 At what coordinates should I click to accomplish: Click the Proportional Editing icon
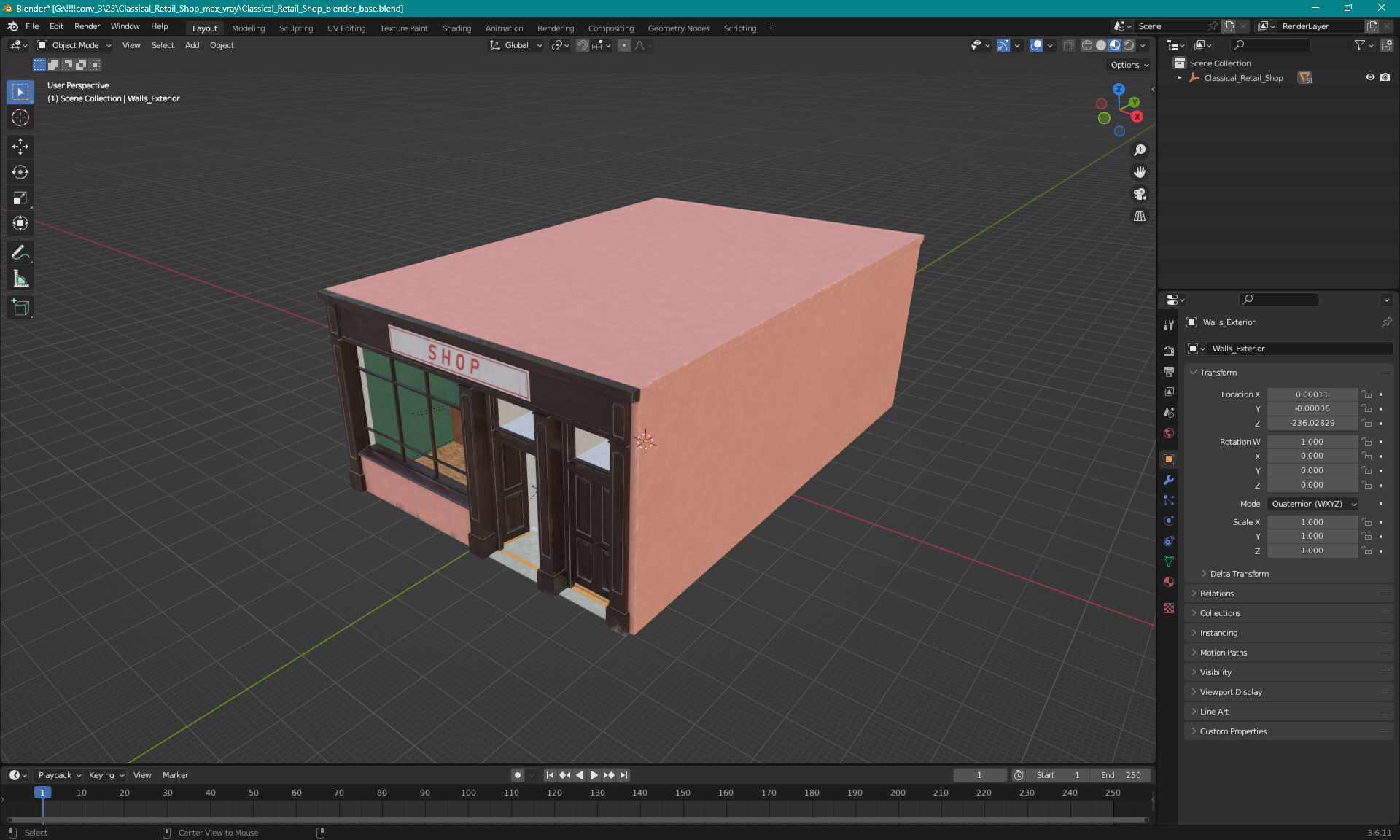[625, 45]
